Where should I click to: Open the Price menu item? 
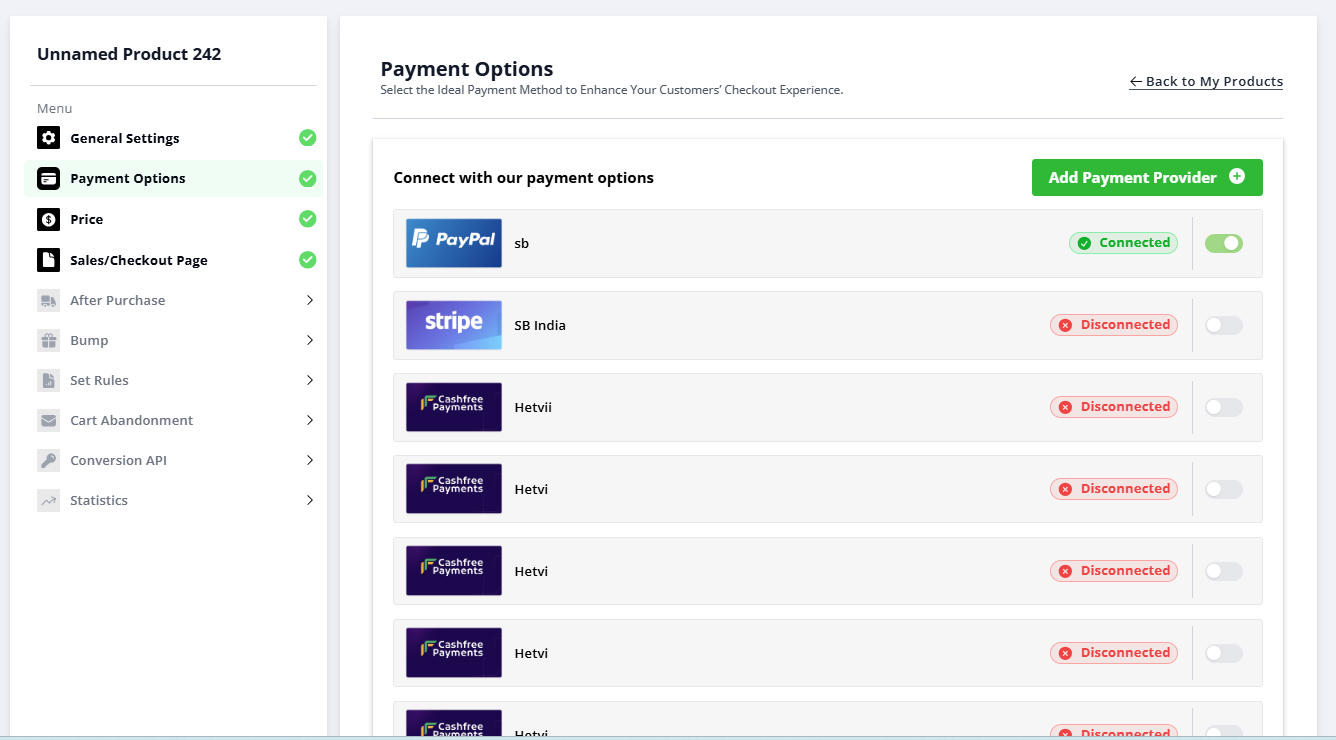click(x=173, y=219)
